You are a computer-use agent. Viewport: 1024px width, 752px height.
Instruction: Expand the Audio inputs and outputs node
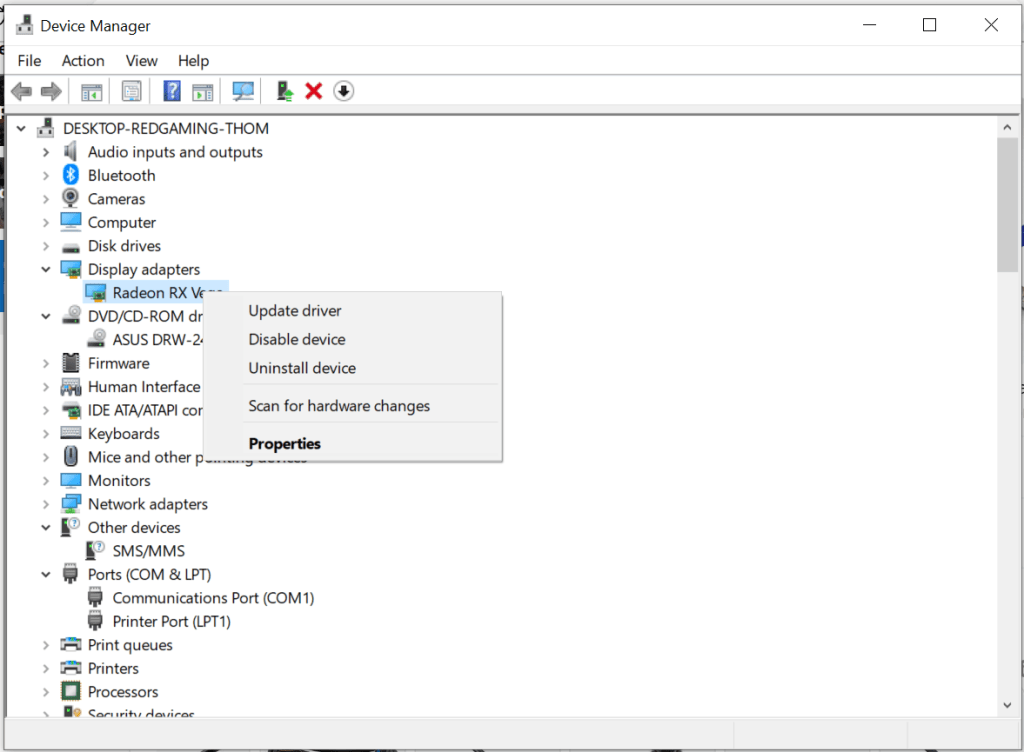[46, 152]
